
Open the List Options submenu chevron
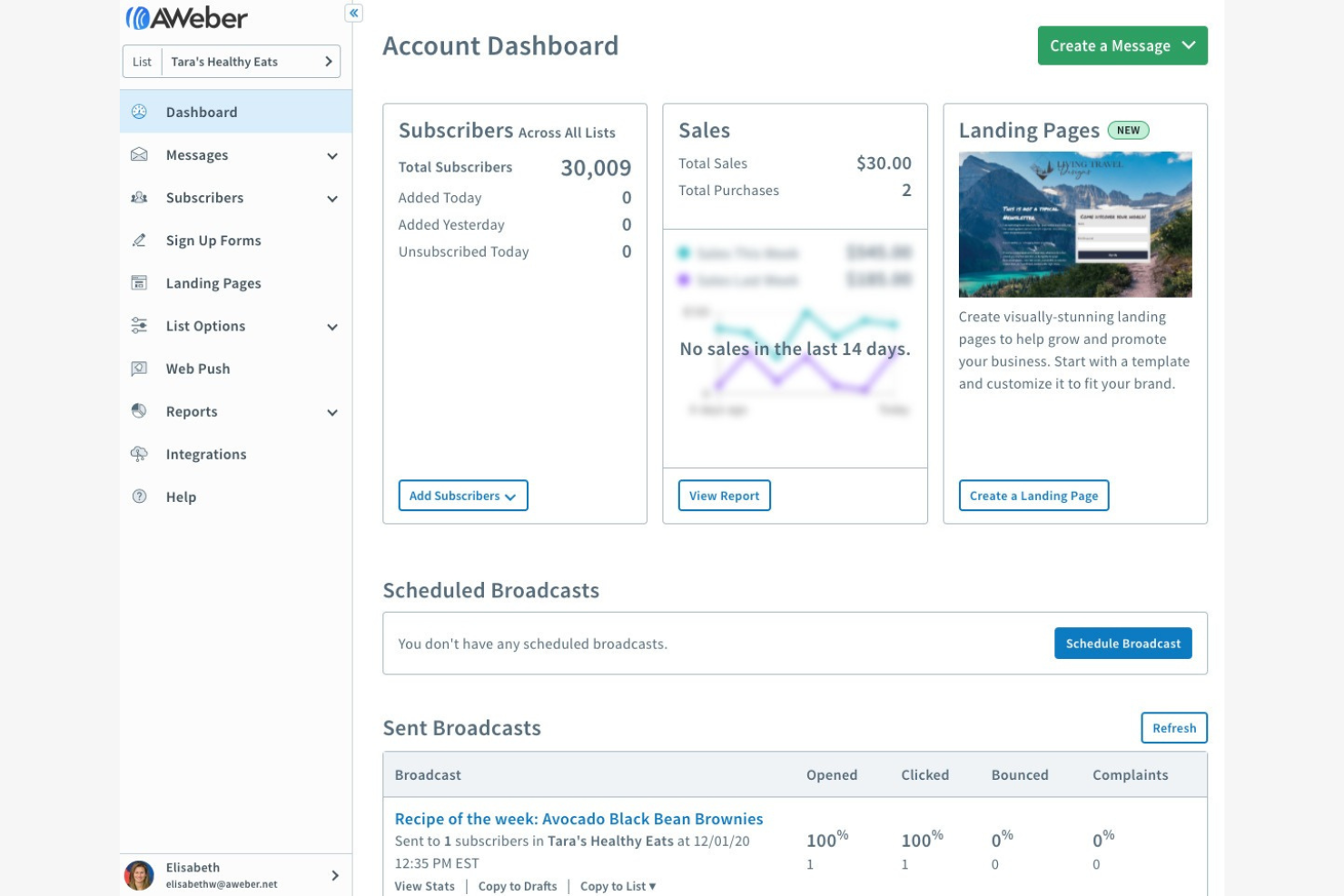tap(331, 326)
